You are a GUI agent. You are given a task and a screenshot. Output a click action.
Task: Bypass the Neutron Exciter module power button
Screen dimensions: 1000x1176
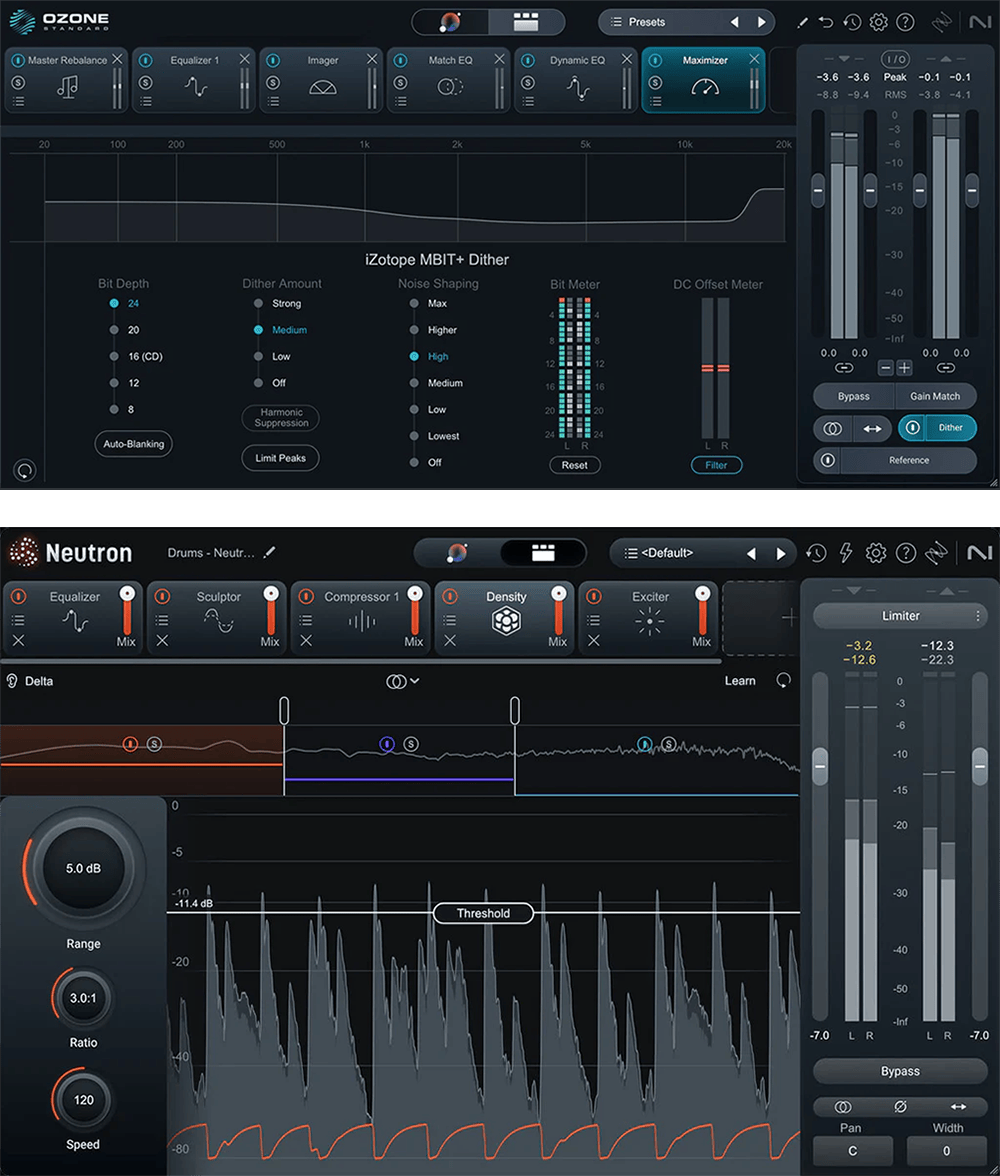(x=594, y=597)
